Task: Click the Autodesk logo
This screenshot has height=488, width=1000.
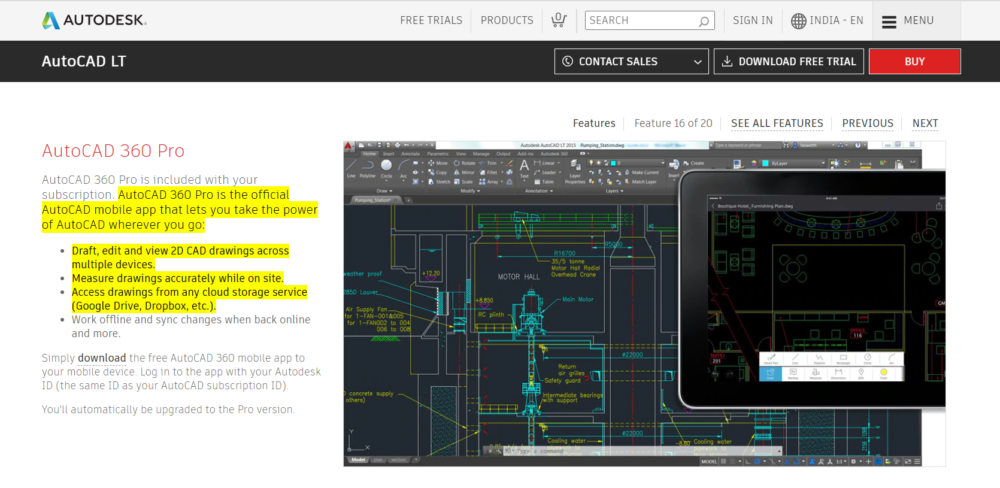Action: click(94, 20)
